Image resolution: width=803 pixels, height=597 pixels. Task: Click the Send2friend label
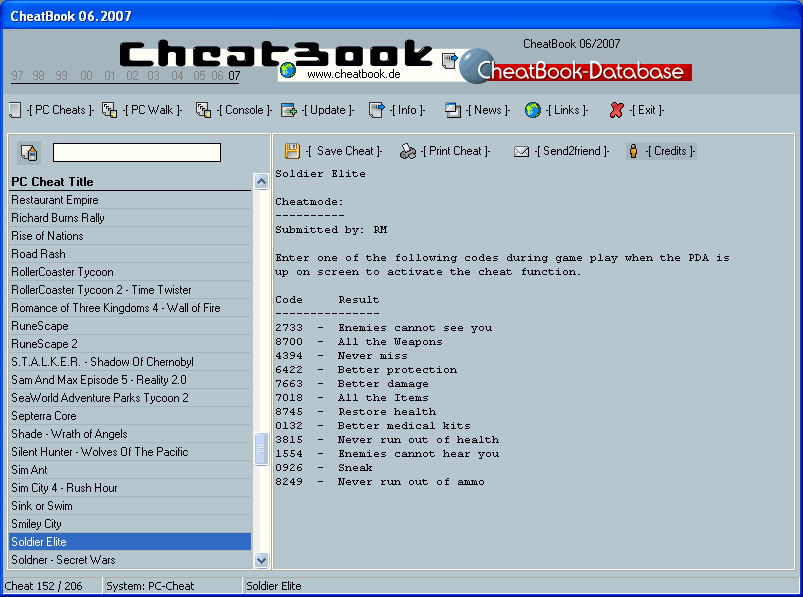[x=572, y=151]
